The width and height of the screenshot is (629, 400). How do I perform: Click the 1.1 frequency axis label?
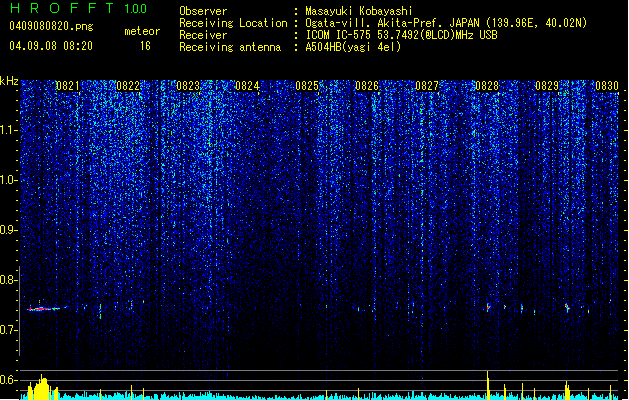click(x=9, y=130)
